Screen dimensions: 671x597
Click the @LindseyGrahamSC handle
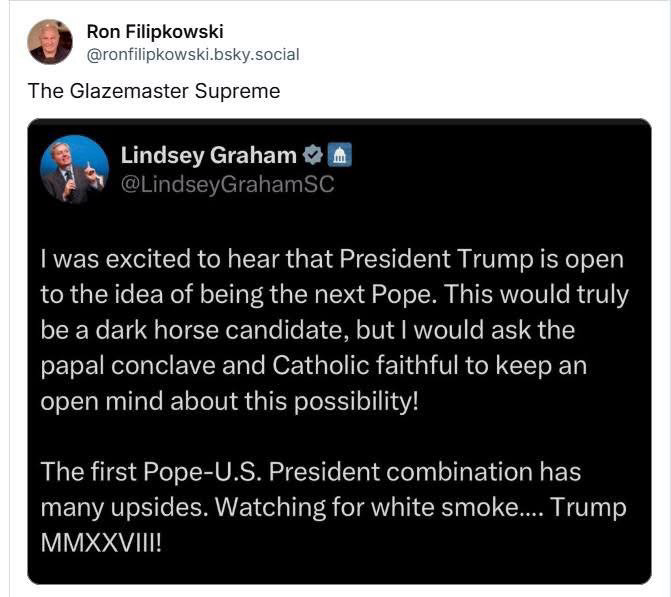point(227,184)
